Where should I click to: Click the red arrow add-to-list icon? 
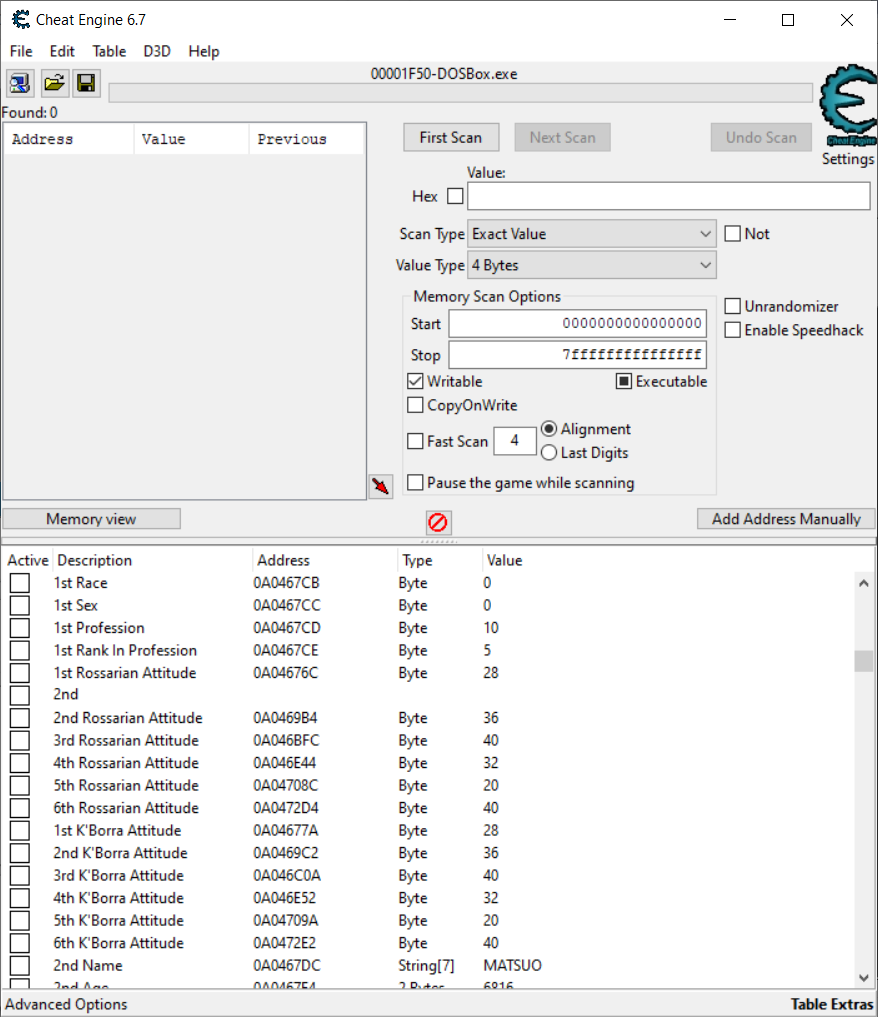[x=380, y=487]
